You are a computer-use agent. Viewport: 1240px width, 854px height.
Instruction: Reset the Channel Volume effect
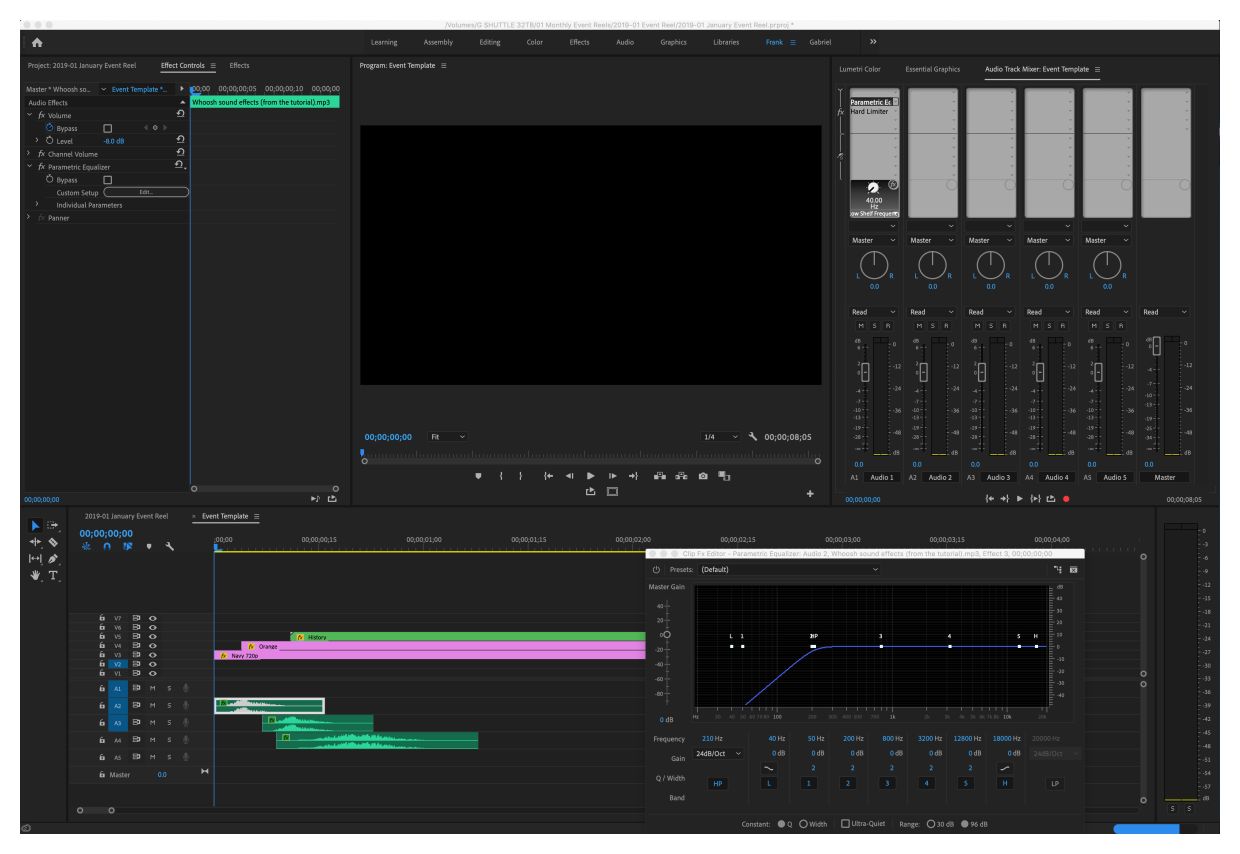[x=180, y=154]
